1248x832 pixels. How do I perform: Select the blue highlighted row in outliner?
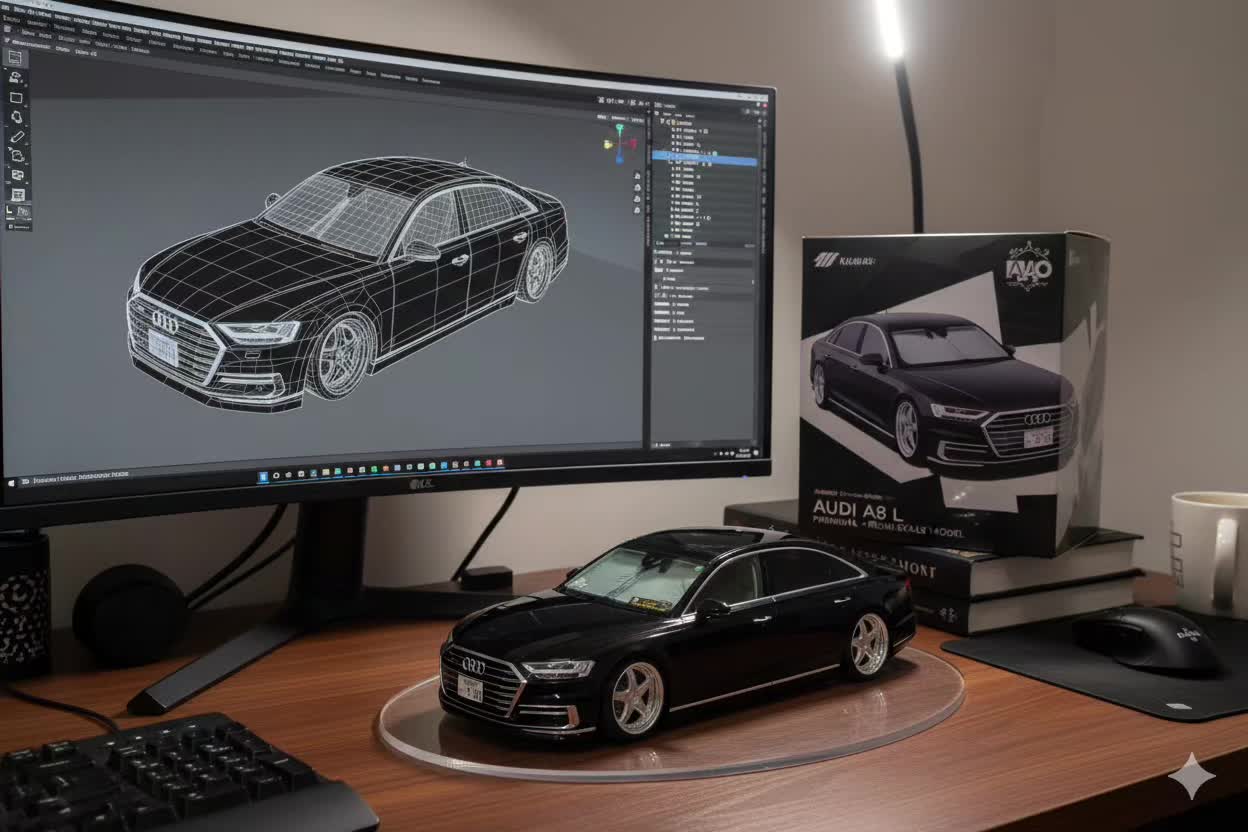[x=705, y=158]
